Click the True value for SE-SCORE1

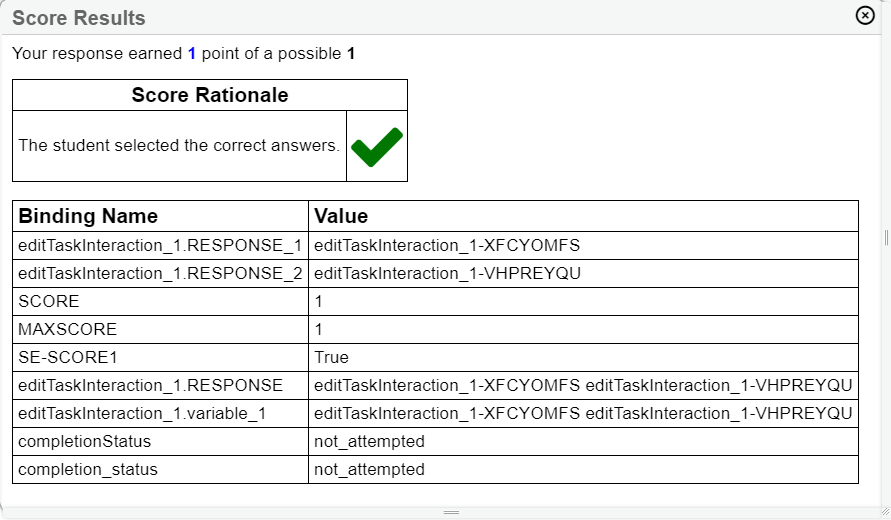pyautogui.click(x=331, y=357)
